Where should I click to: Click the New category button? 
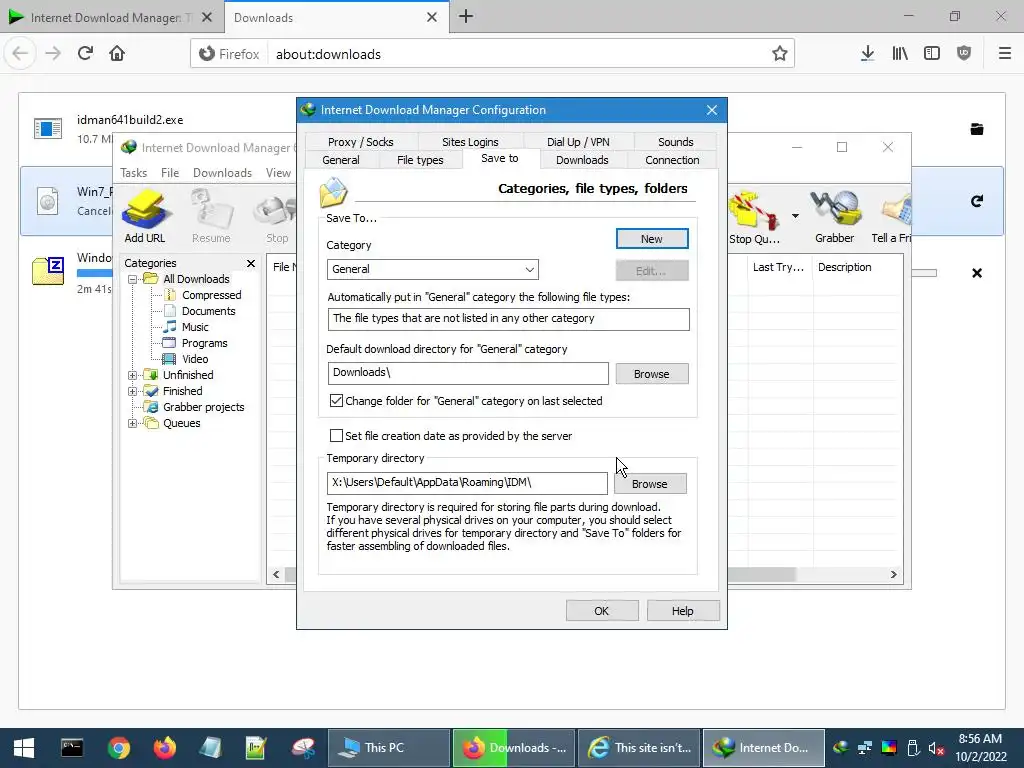coord(652,239)
